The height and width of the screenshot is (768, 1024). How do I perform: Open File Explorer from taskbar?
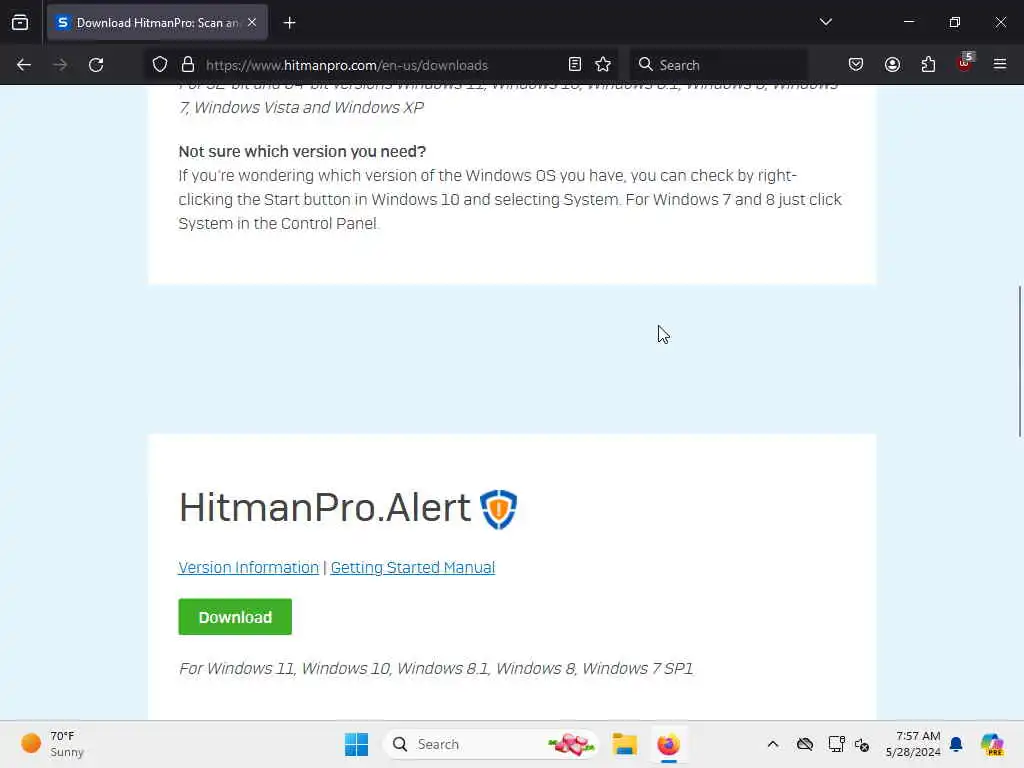coord(624,744)
